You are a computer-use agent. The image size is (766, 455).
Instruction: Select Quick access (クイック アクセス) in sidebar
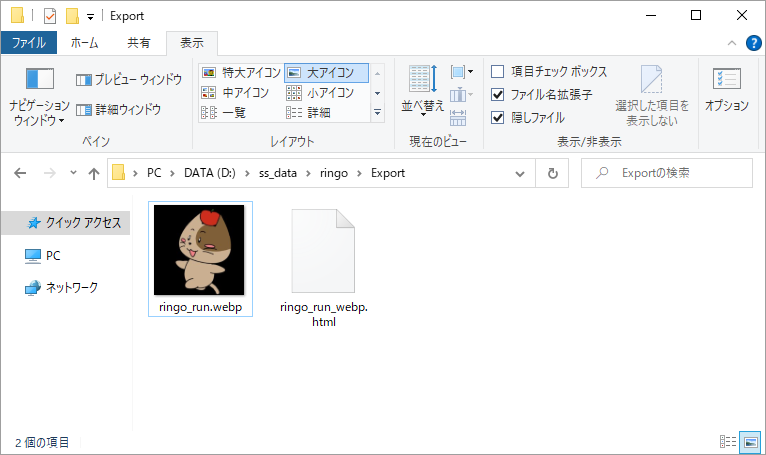[x=66, y=223]
